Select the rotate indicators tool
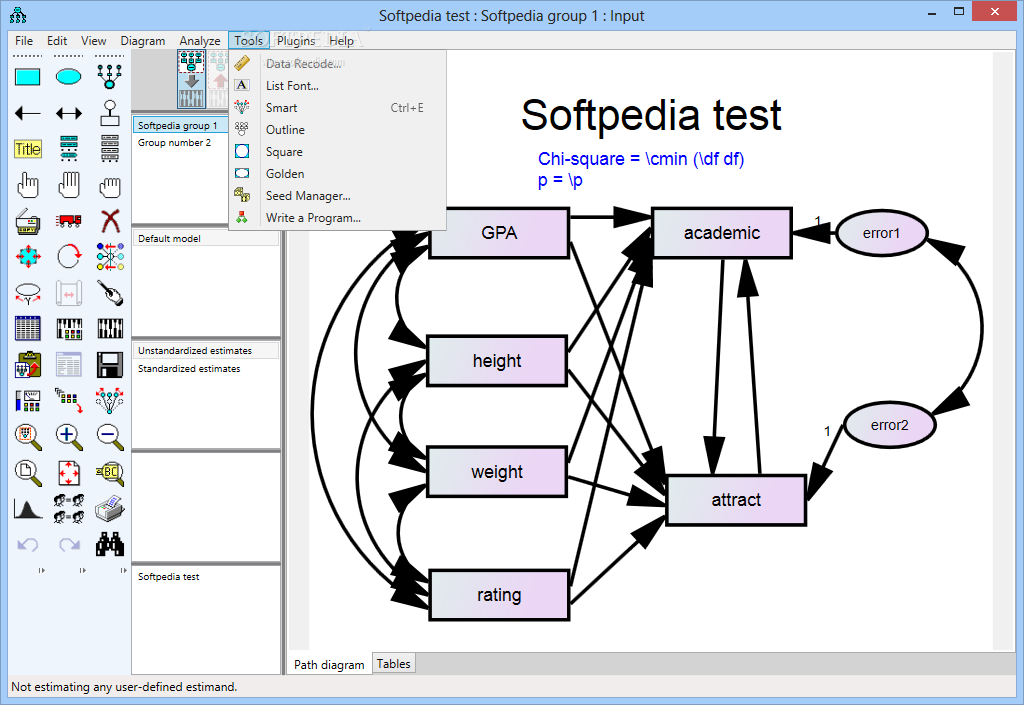Screen dimensions: 1024x705 click(69, 257)
